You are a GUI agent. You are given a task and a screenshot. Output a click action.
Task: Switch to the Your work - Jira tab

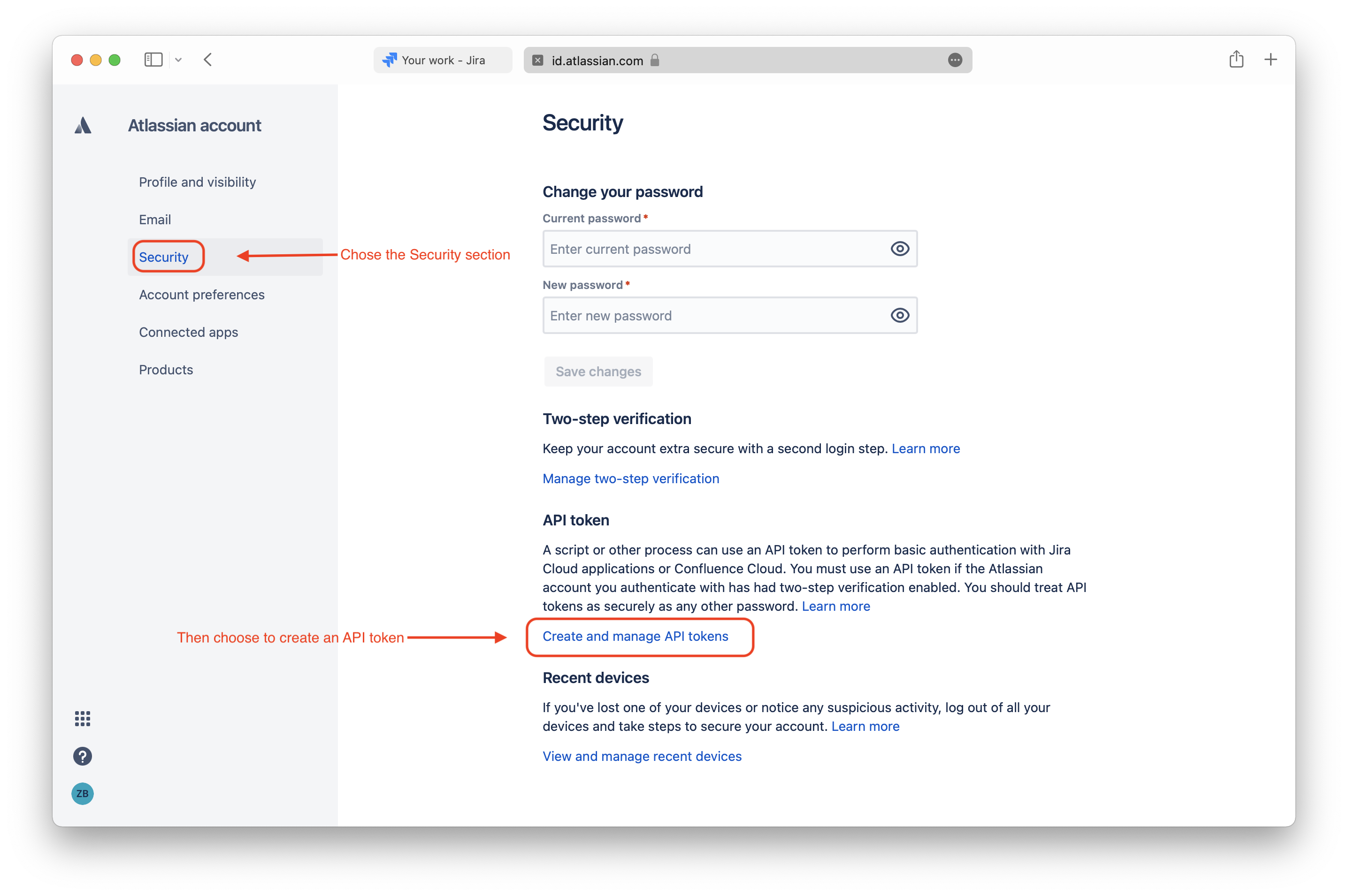tap(443, 60)
